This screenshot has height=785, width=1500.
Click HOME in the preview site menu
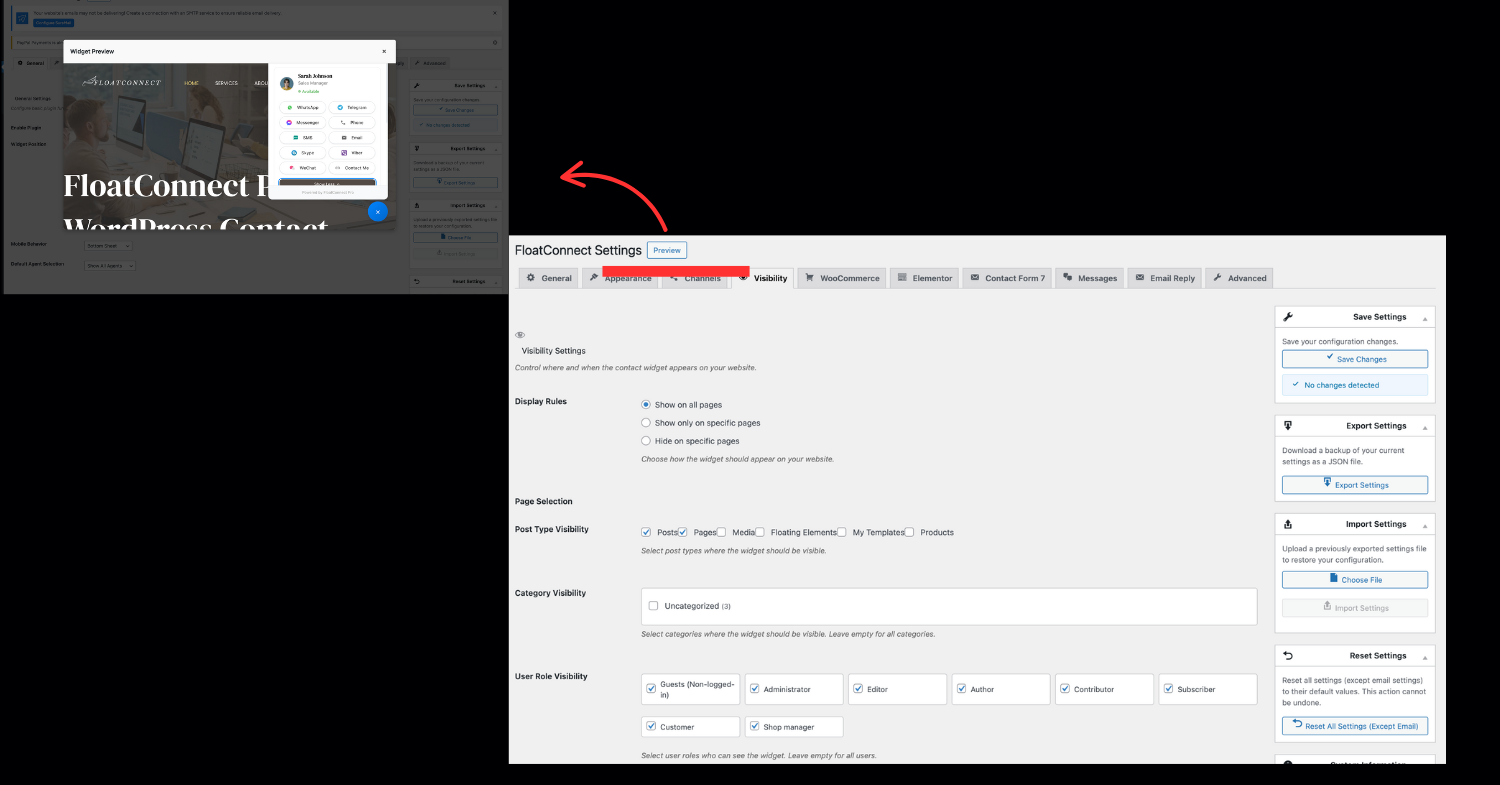click(191, 83)
